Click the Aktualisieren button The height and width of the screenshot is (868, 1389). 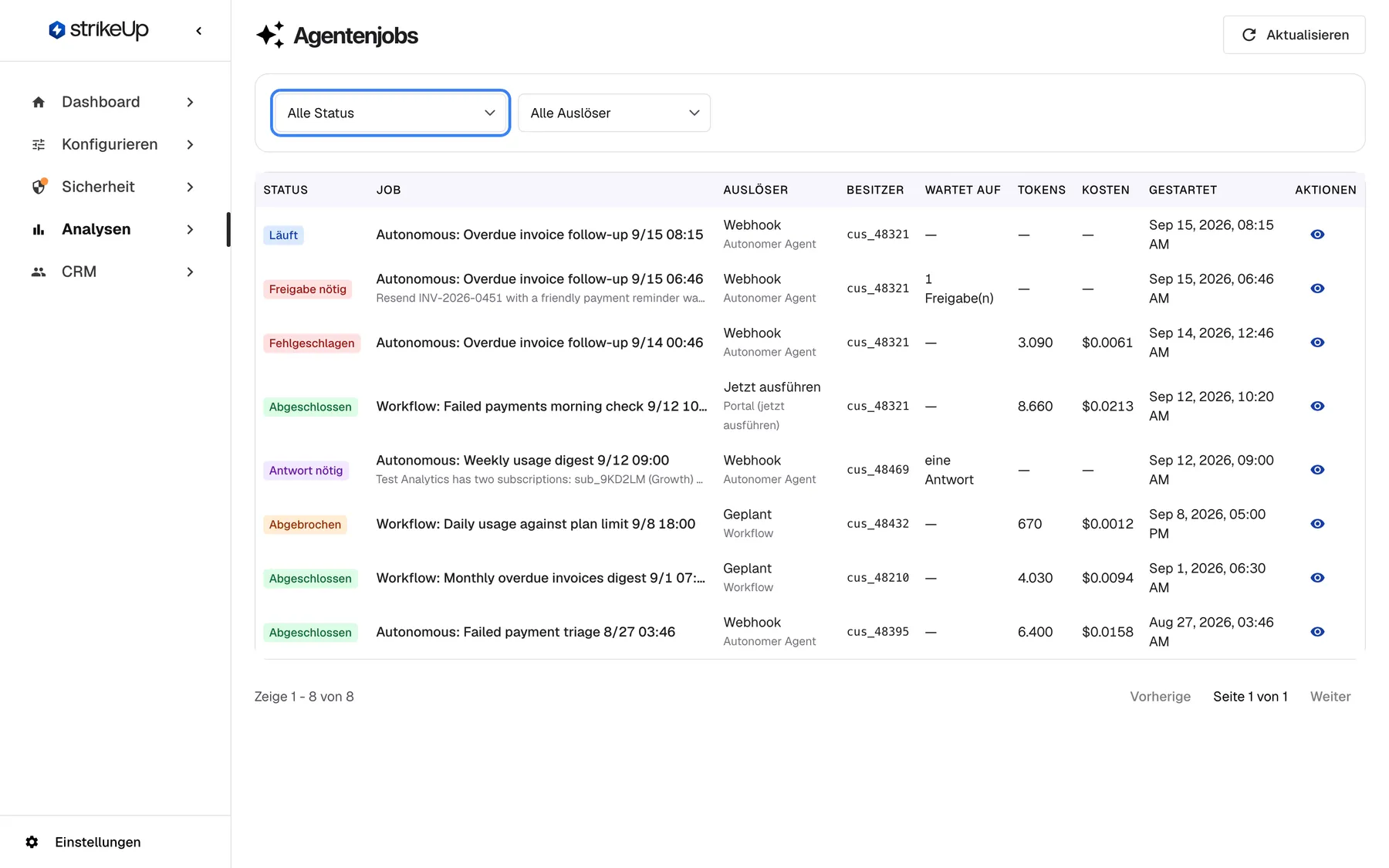[1294, 35]
